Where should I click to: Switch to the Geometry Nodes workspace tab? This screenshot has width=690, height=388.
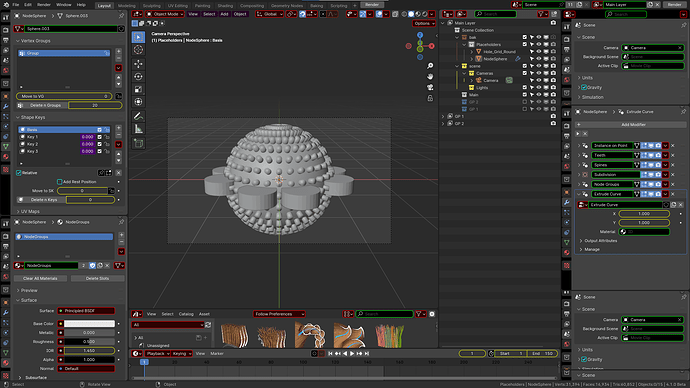(286, 6)
